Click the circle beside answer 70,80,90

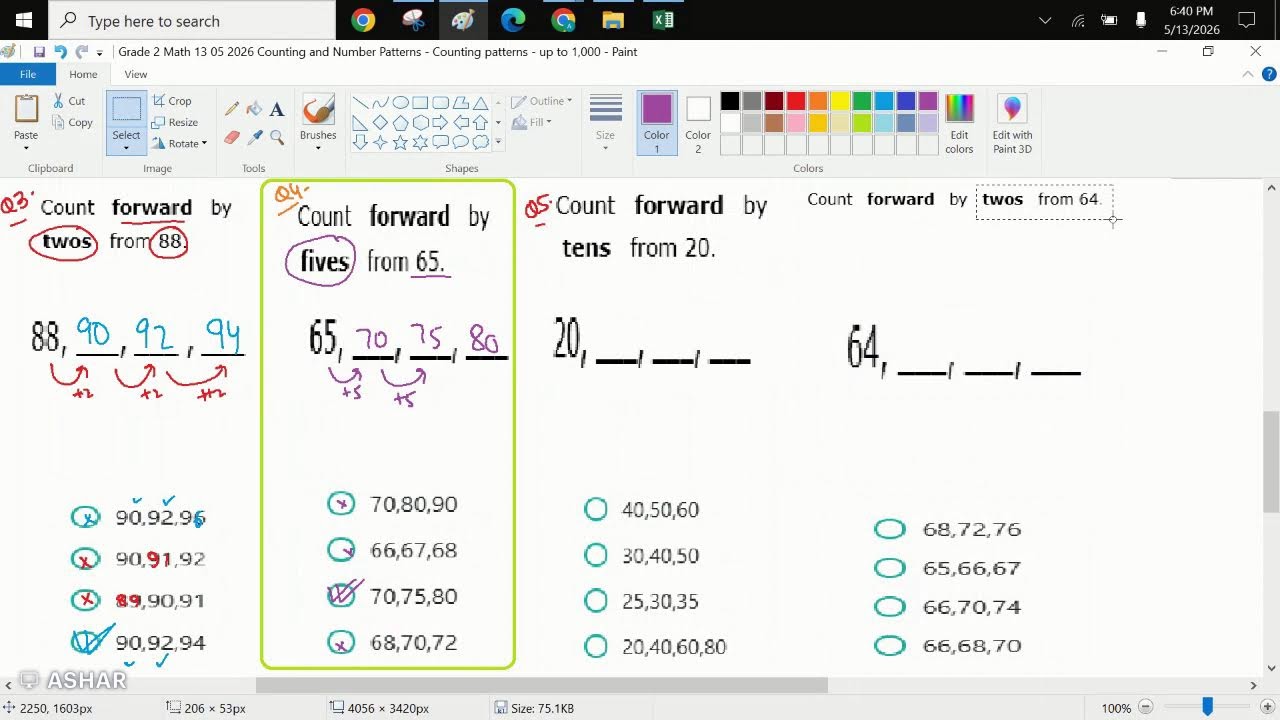click(x=341, y=504)
